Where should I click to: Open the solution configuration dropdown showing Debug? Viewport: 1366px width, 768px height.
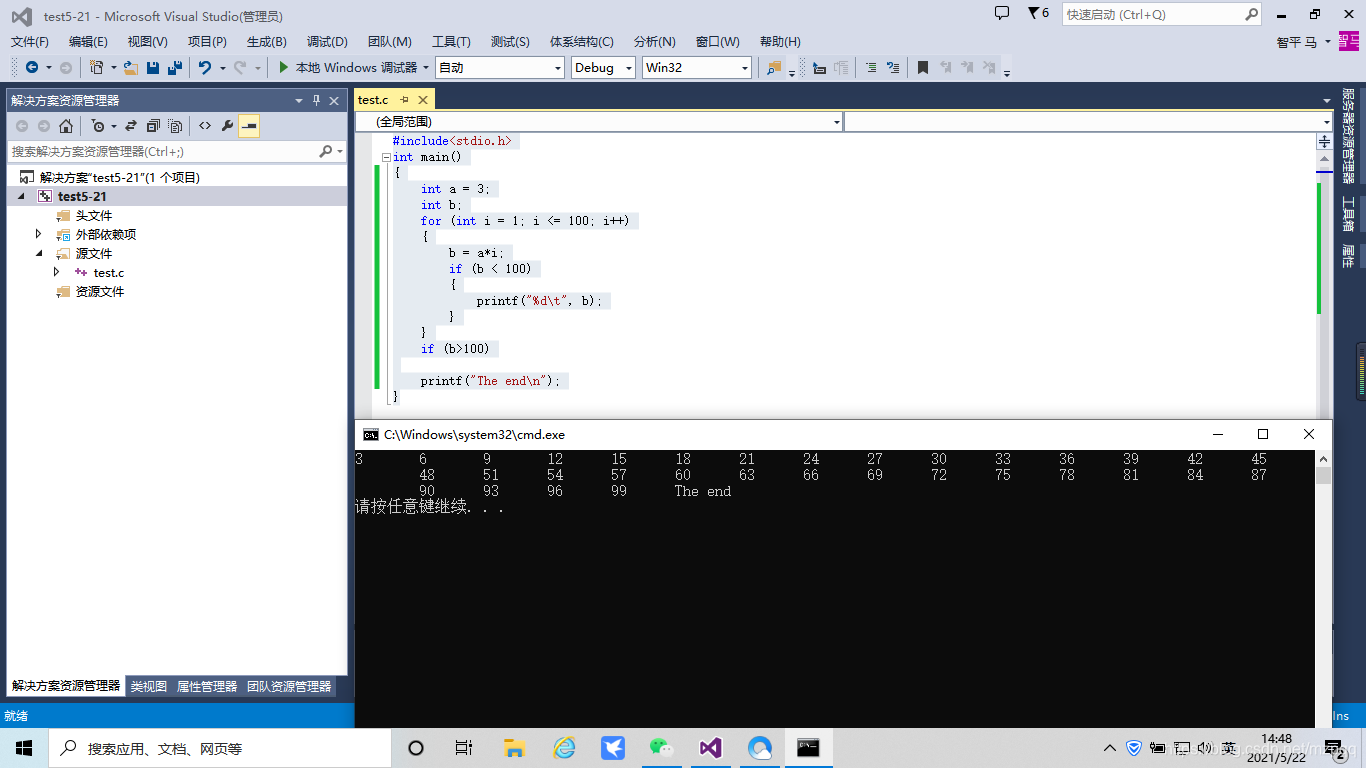coord(603,67)
